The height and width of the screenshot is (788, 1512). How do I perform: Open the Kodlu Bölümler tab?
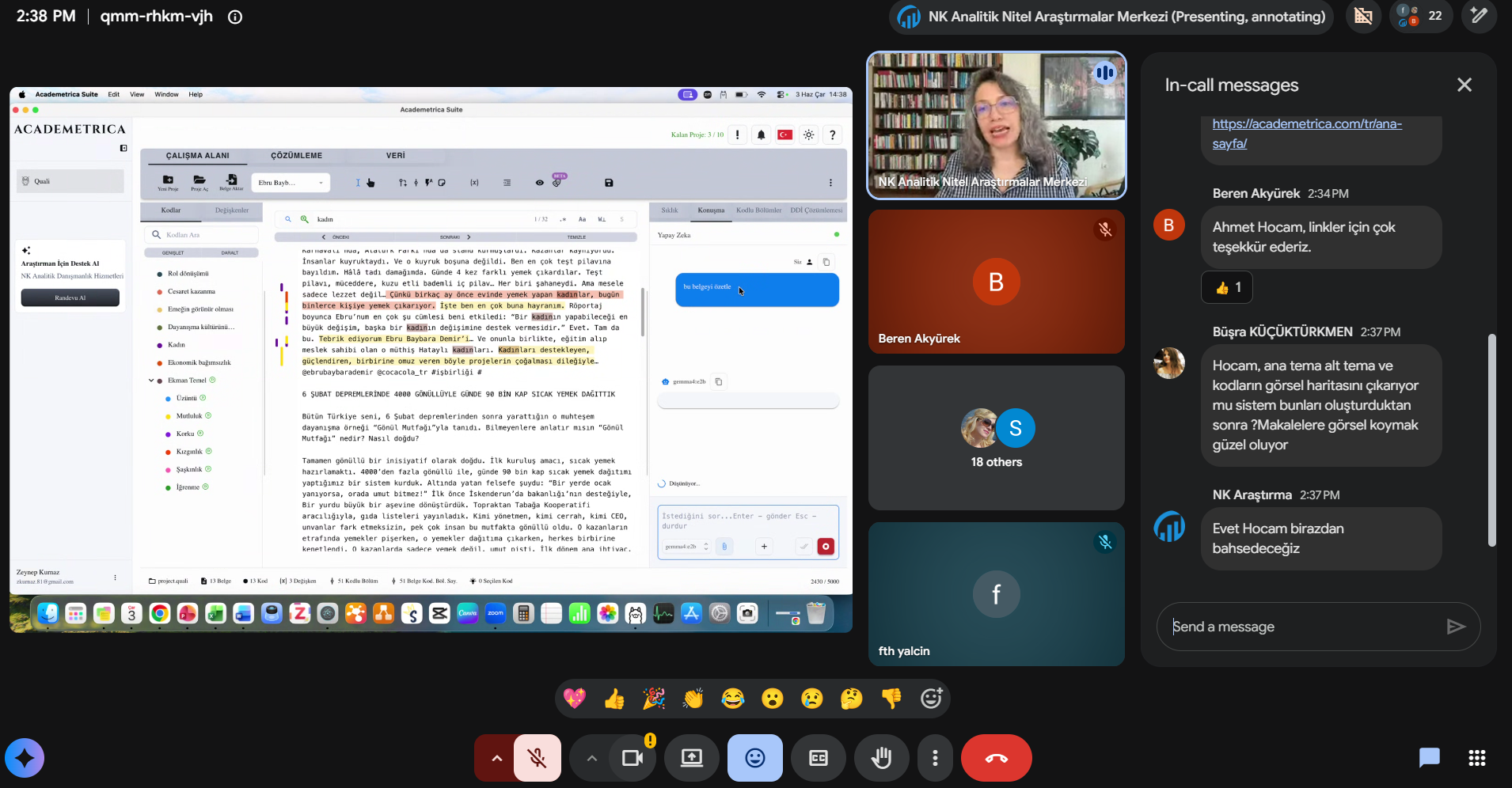(x=758, y=210)
